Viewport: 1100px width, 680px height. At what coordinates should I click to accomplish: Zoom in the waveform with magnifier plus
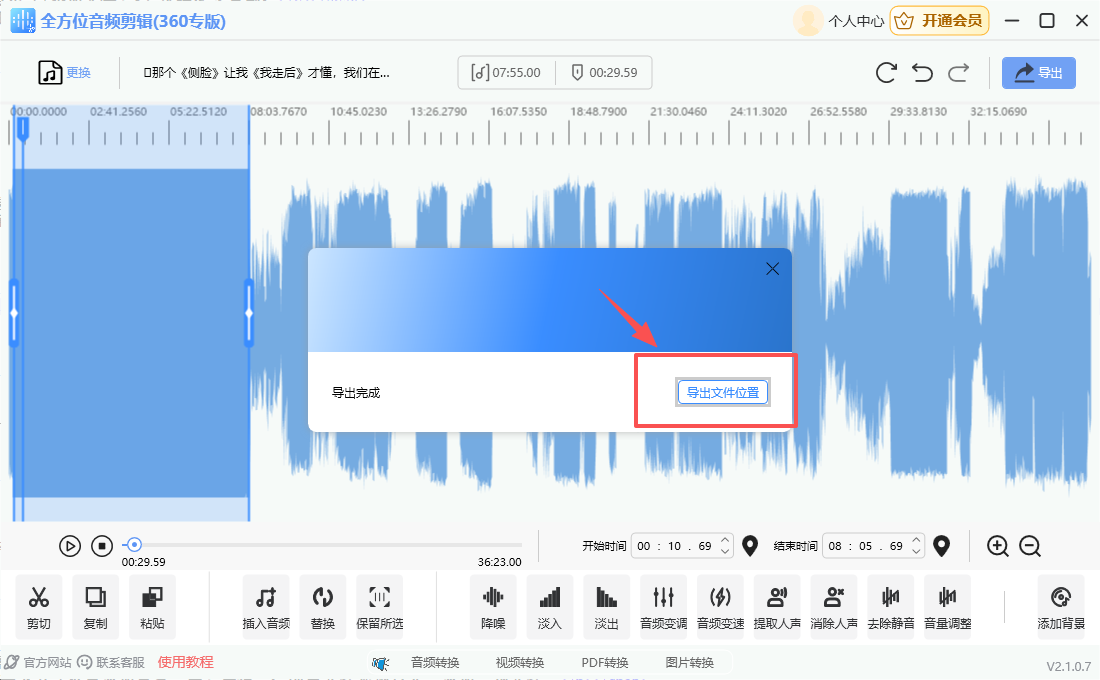click(997, 546)
